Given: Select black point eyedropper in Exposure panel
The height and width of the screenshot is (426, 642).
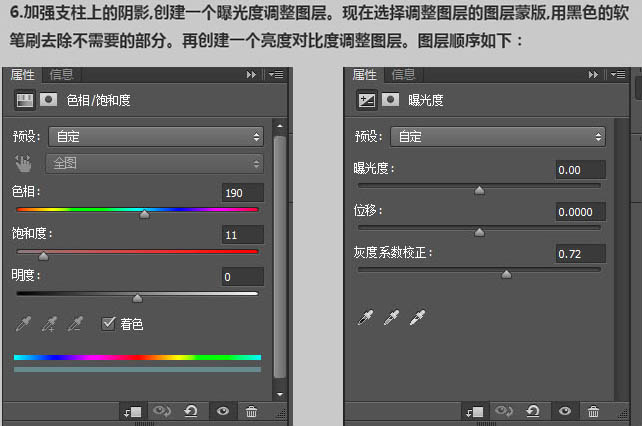Looking at the screenshot, I should point(366,317).
